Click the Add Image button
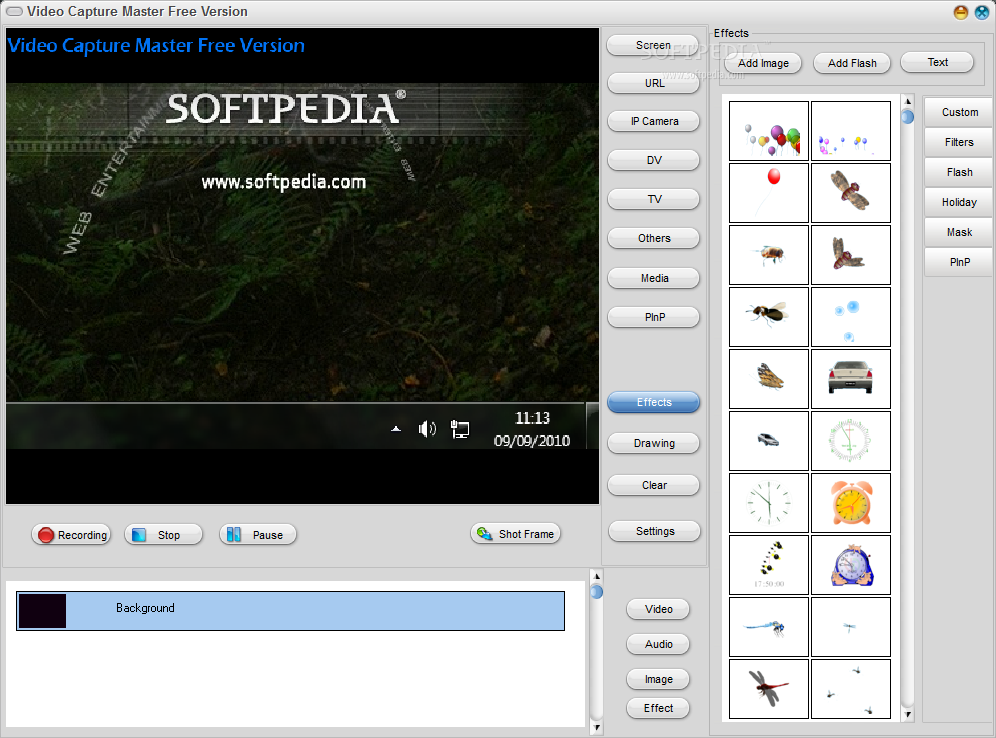Image resolution: width=996 pixels, height=738 pixels. [x=763, y=63]
